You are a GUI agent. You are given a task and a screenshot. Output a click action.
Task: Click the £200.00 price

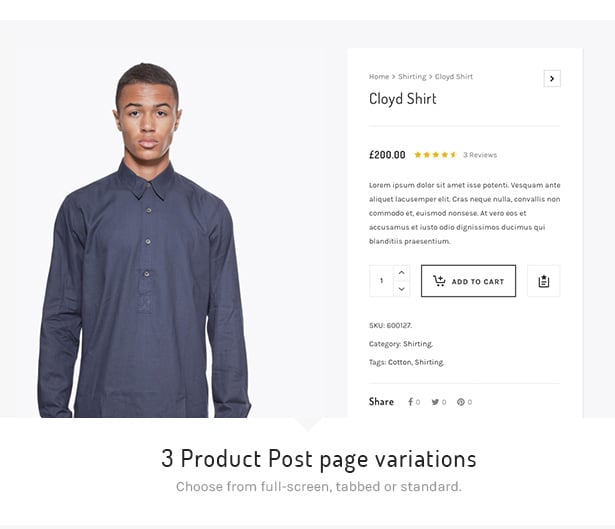pyautogui.click(x=387, y=155)
